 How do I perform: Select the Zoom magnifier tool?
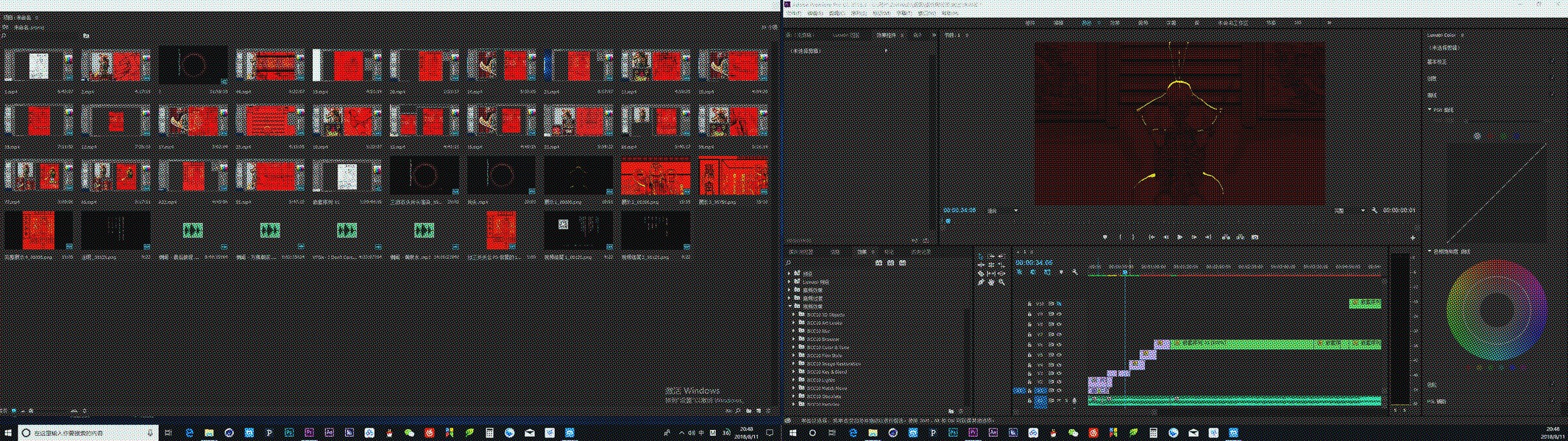[x=1002, y=282]
